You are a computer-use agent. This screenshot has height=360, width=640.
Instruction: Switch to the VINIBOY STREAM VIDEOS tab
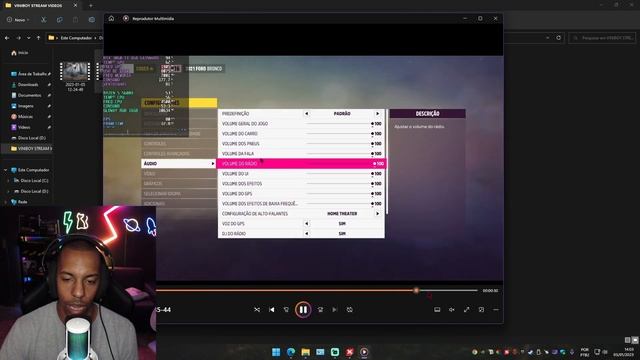(37, 5)
